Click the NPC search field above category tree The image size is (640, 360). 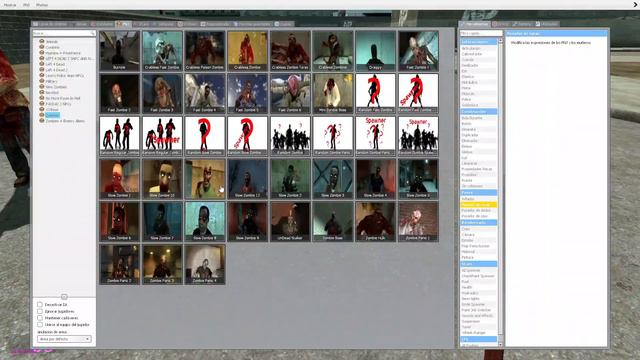tap(64, 33)
